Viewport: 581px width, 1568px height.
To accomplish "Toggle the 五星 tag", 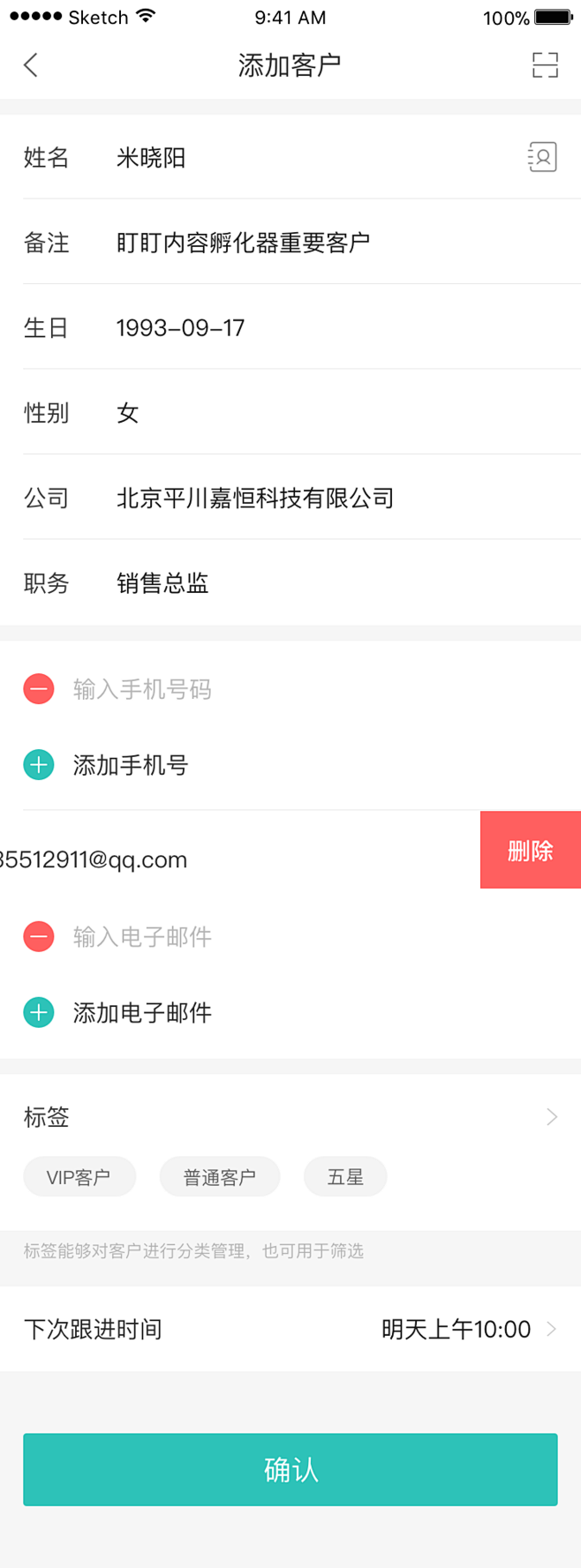I will [x=345, y=1176].
